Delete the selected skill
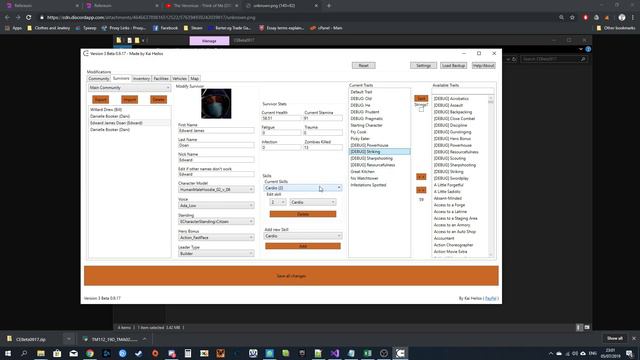Image resolution: width=640 pixels, height=360 pixels. coord(303,214)
